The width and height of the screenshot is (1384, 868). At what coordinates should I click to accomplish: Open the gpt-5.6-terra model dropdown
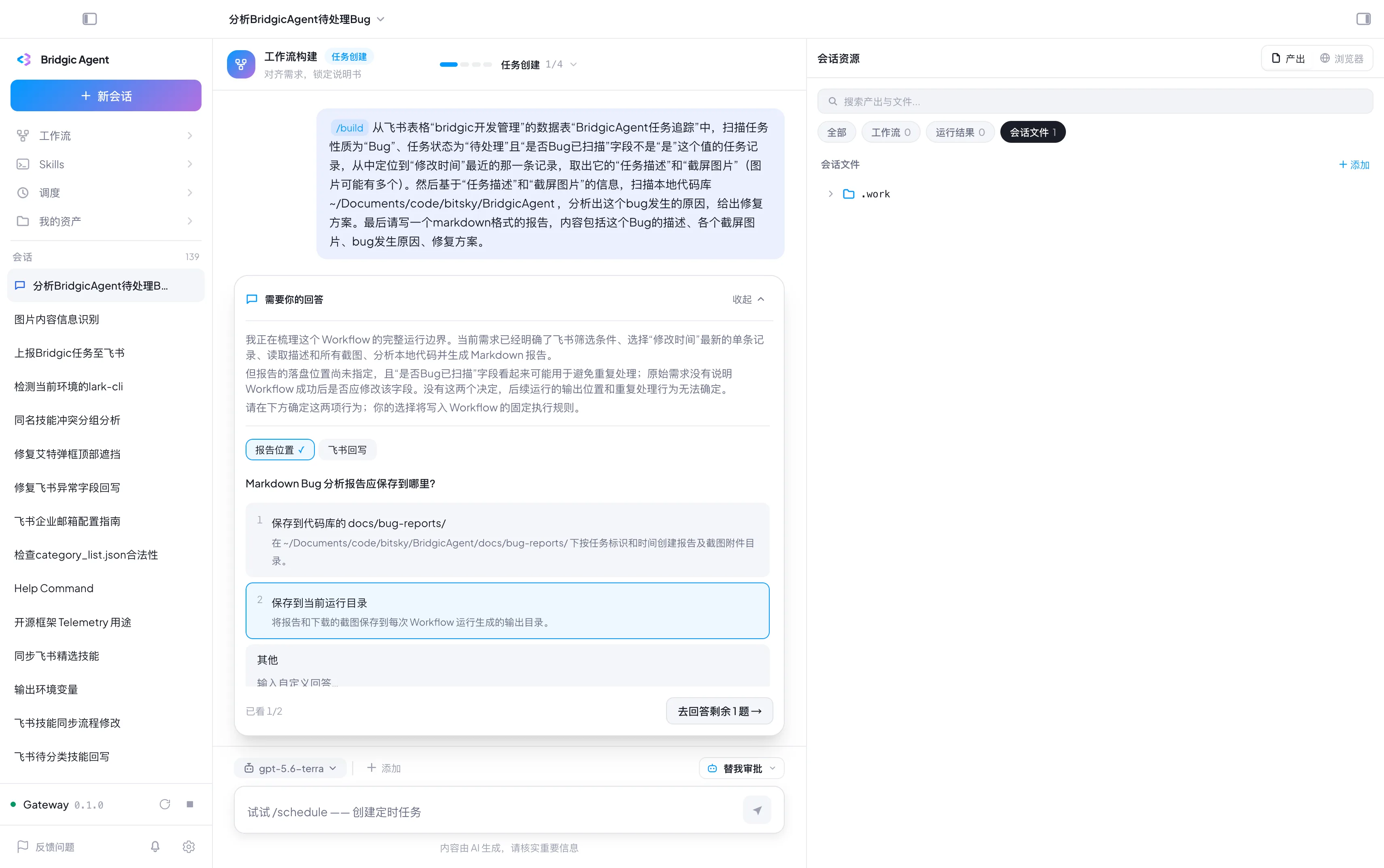click(x=290, y=768)
